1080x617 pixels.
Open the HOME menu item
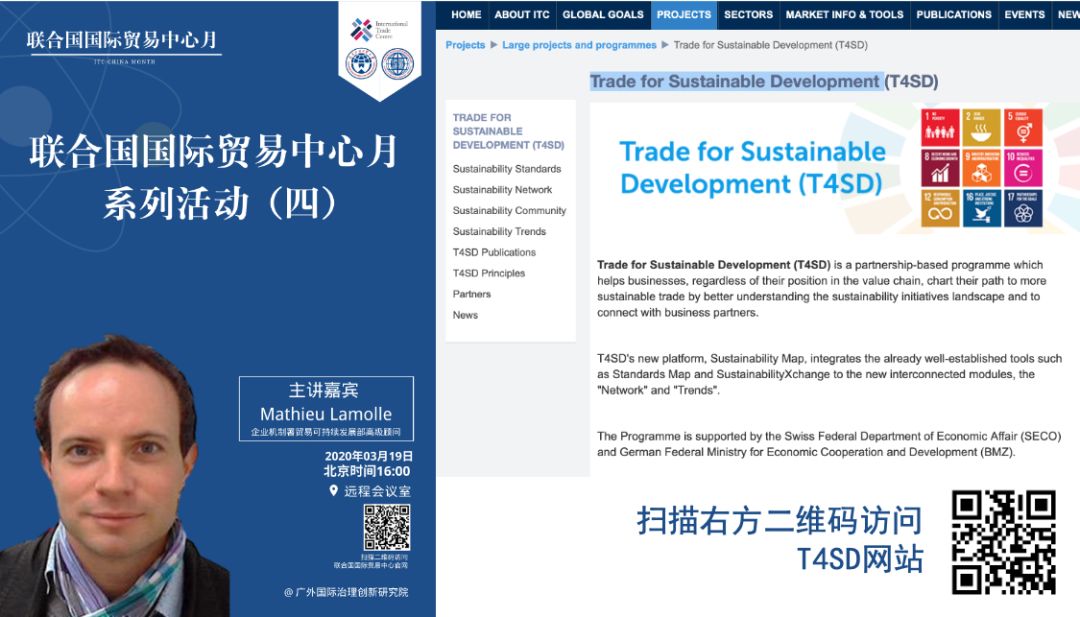pyautogui.click(x=465, y=15)
